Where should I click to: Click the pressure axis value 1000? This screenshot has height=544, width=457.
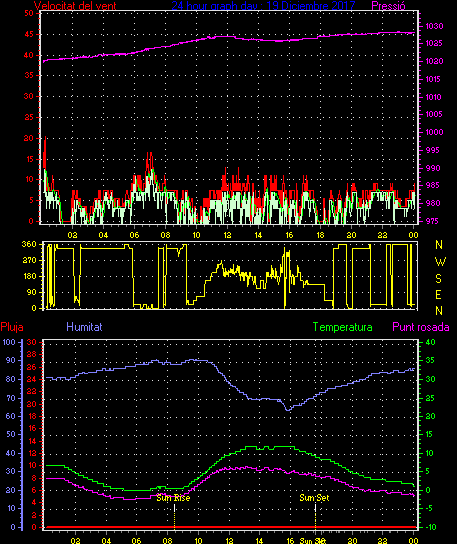click(x=434, y=132)
